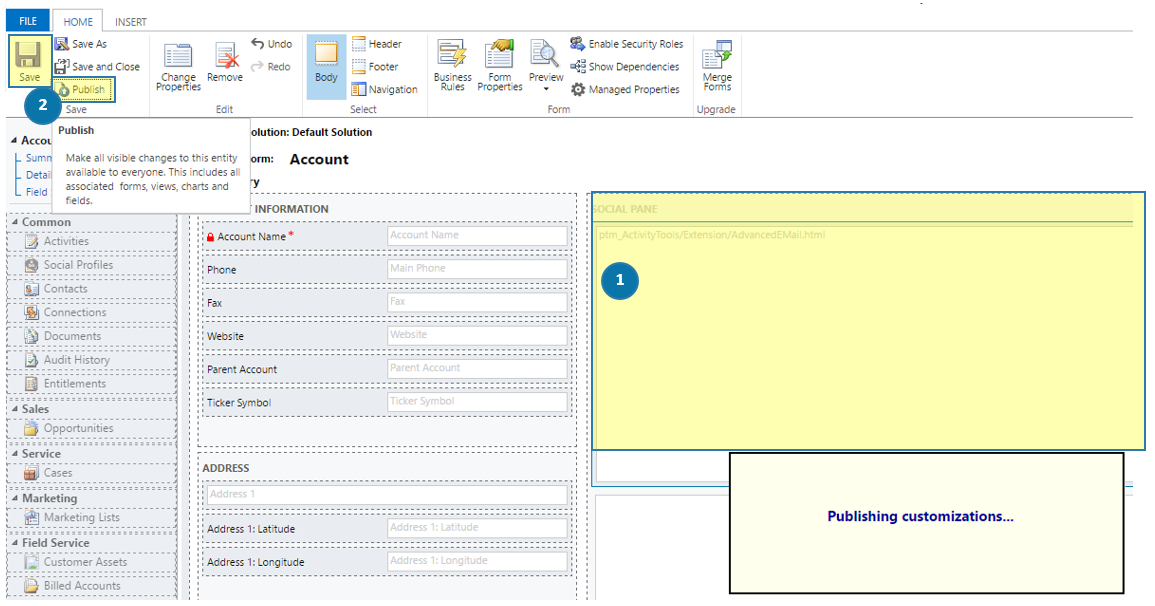
Task: Select the Body section button
Action: (326, 65)
